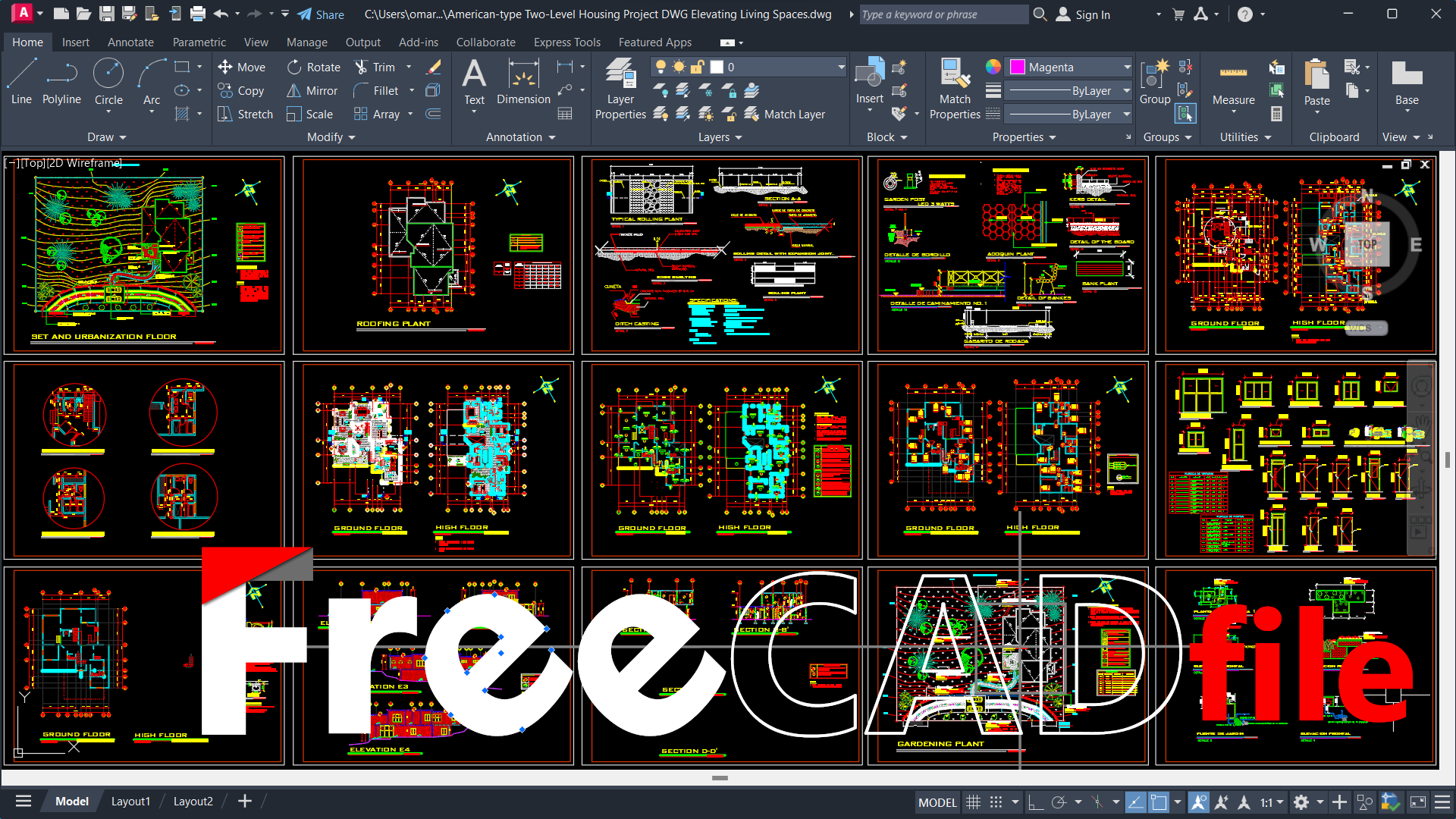Activate the Move command
This screenshot has width=1456, height=819.
241,67
